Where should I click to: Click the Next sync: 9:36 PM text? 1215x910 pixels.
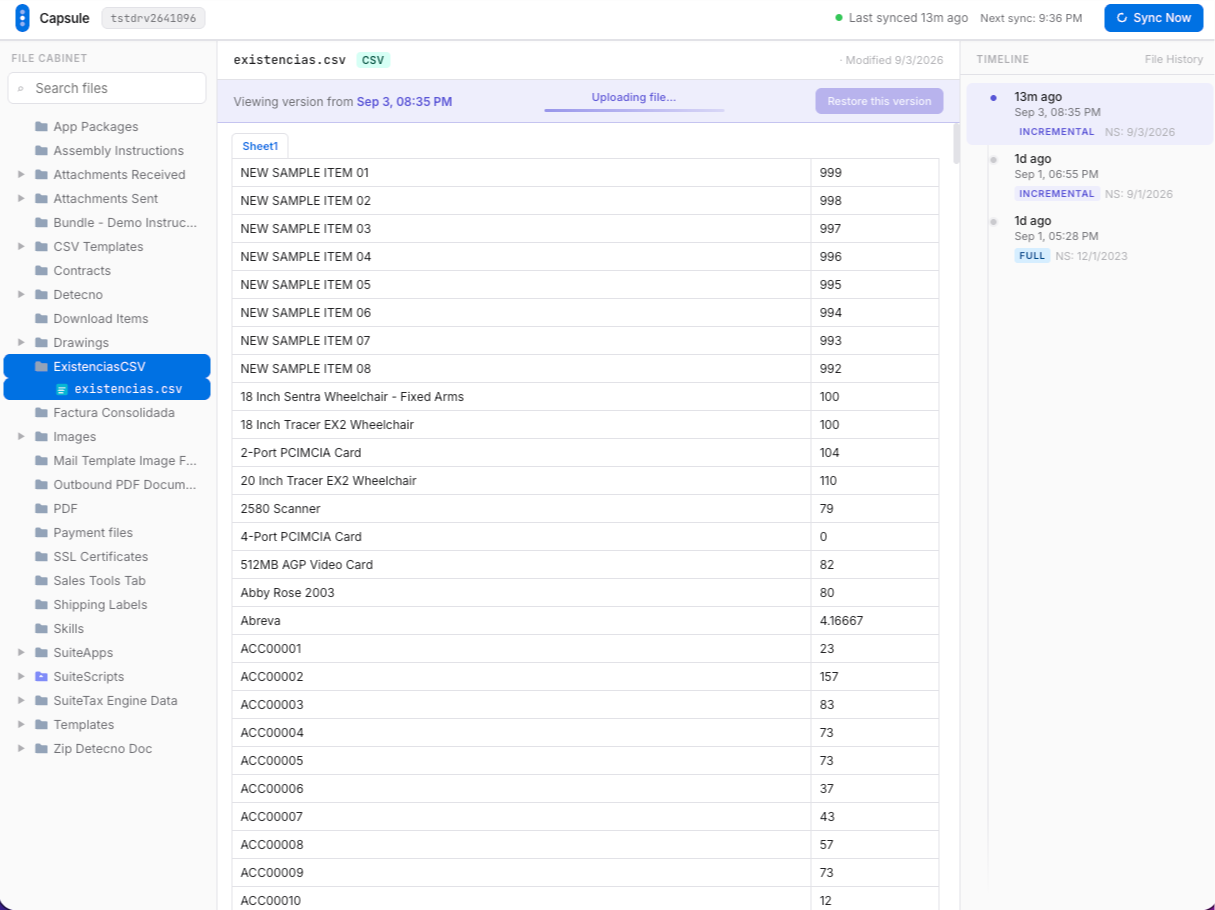click(x=1031, y=18)
